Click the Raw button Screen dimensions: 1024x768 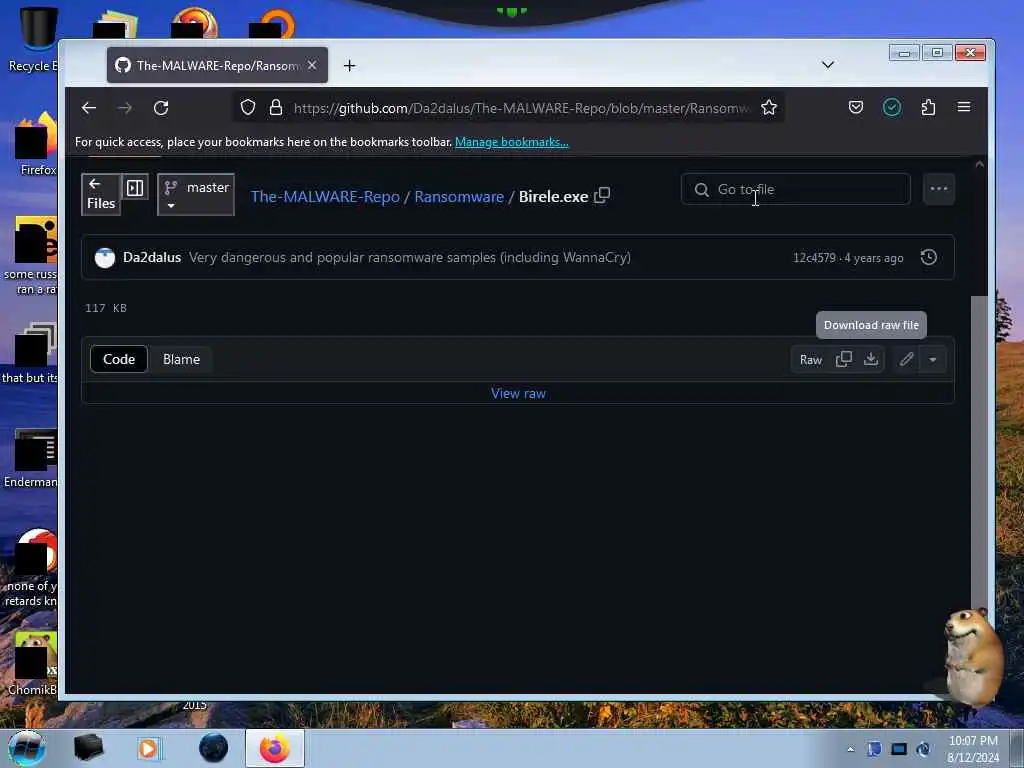pos(810,360)
